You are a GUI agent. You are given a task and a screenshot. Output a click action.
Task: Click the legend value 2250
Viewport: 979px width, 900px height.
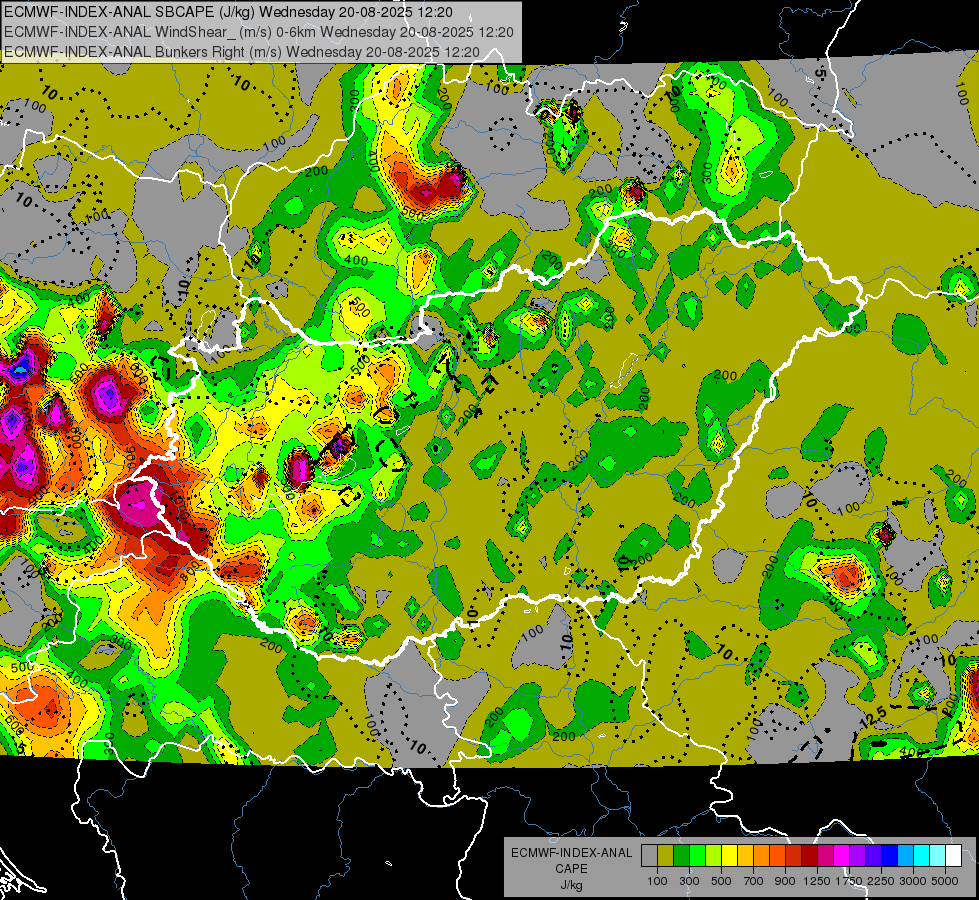coord(881,881)
